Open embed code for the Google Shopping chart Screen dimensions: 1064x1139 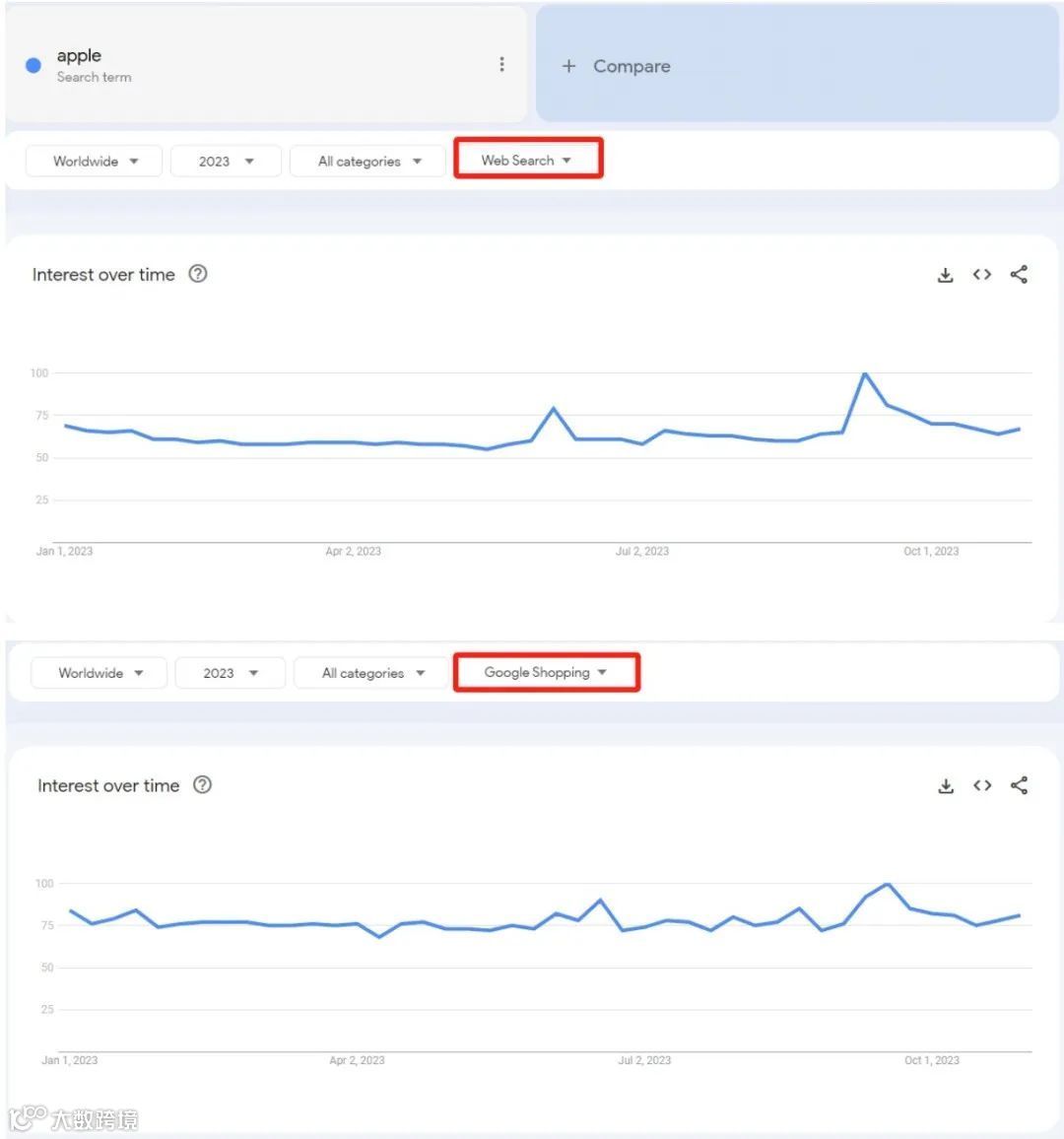point(981,785)
